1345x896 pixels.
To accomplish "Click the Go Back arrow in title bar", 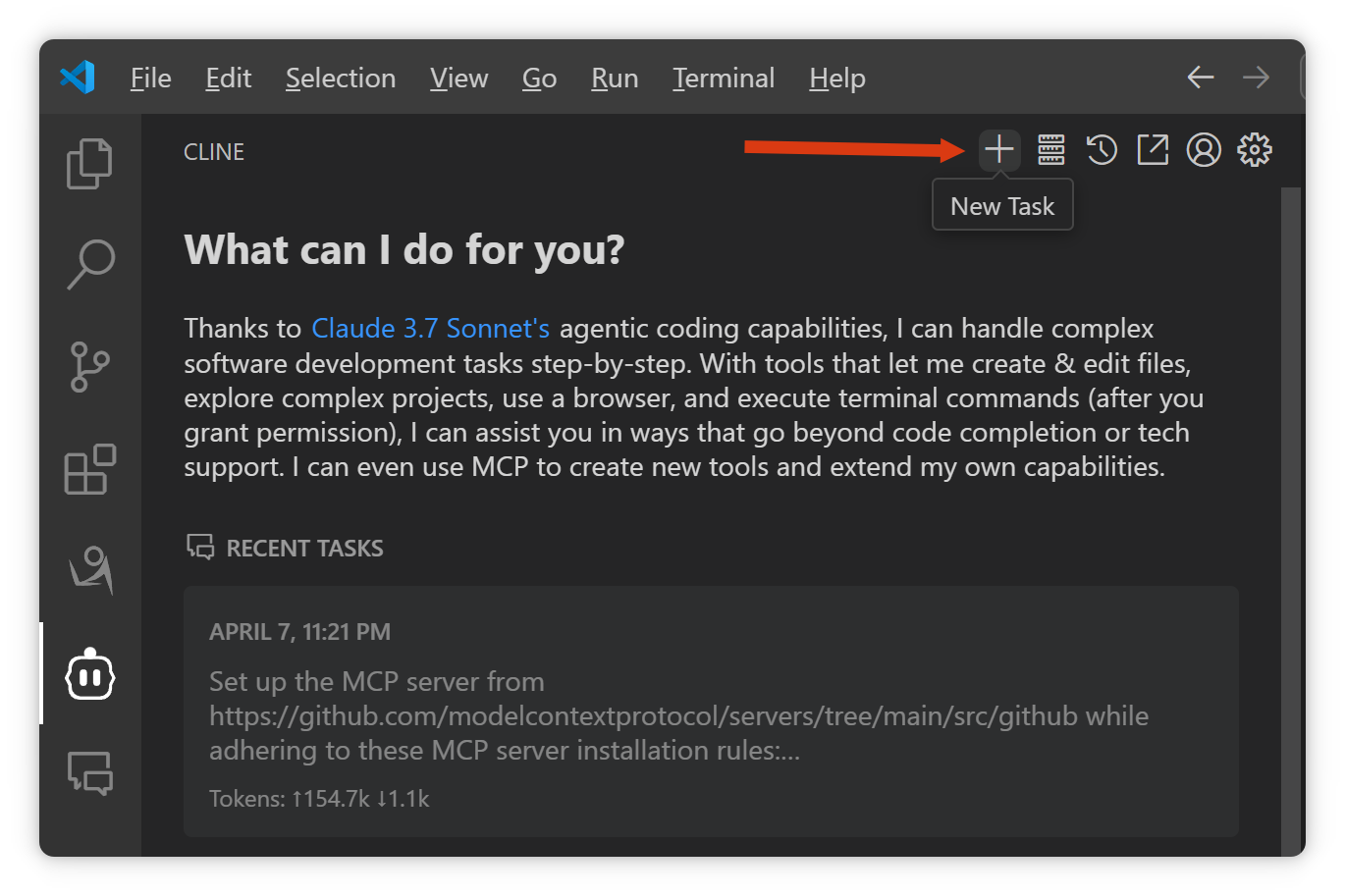I will (1201, 78).
